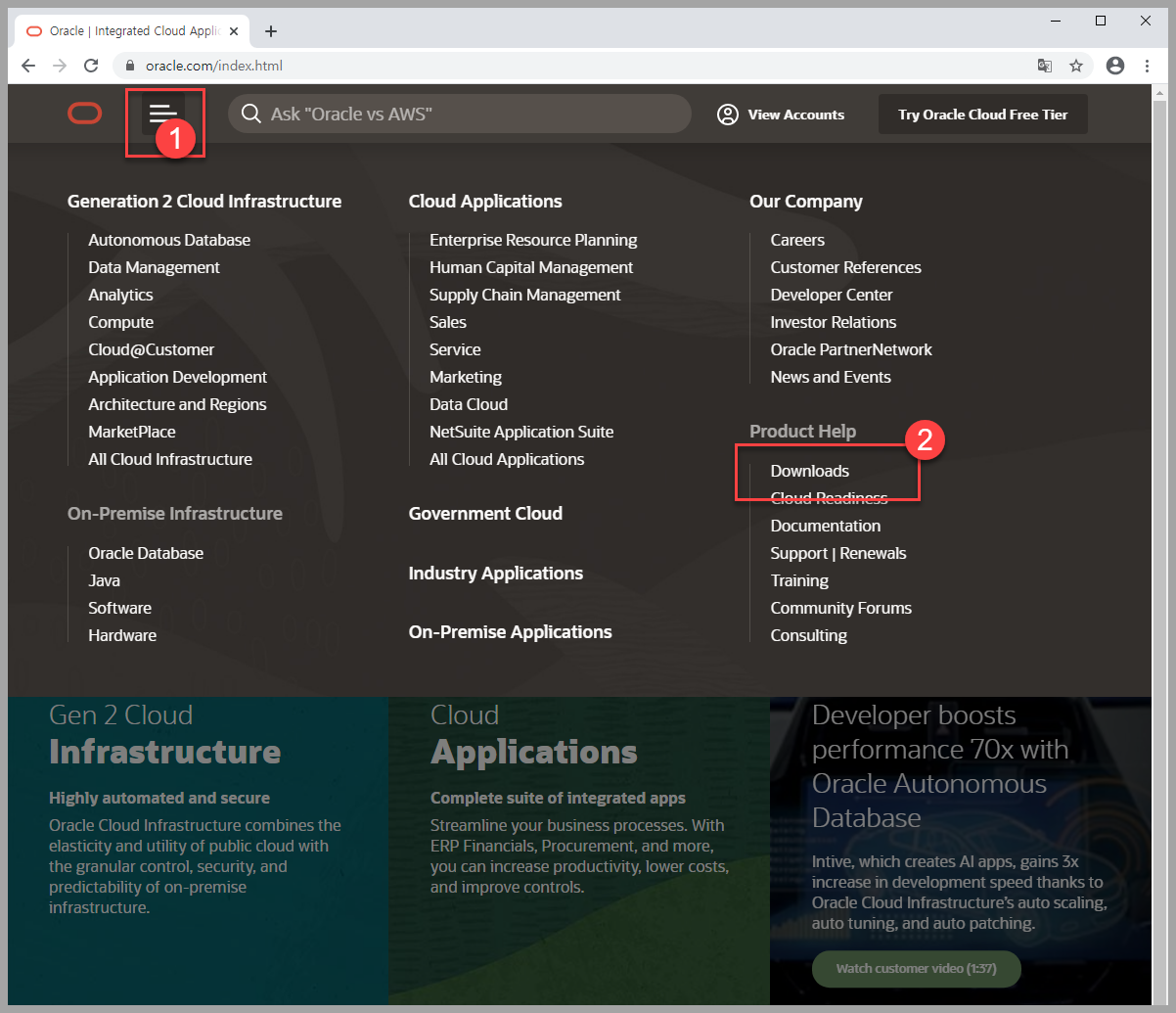Screen dimensions: 1176x1013
Task: Reload the page
Action: pos(91,66)
